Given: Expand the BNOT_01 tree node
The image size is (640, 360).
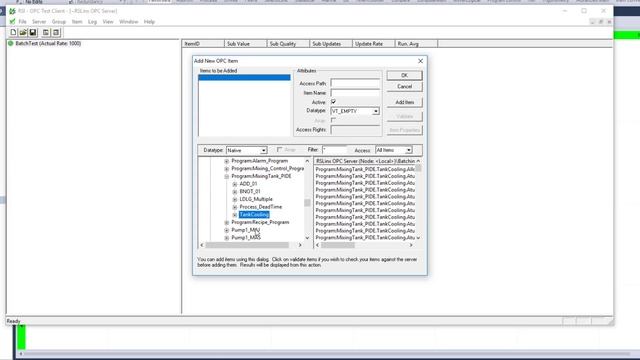Looking at the screenshot, I should click(x=235, y=192).
